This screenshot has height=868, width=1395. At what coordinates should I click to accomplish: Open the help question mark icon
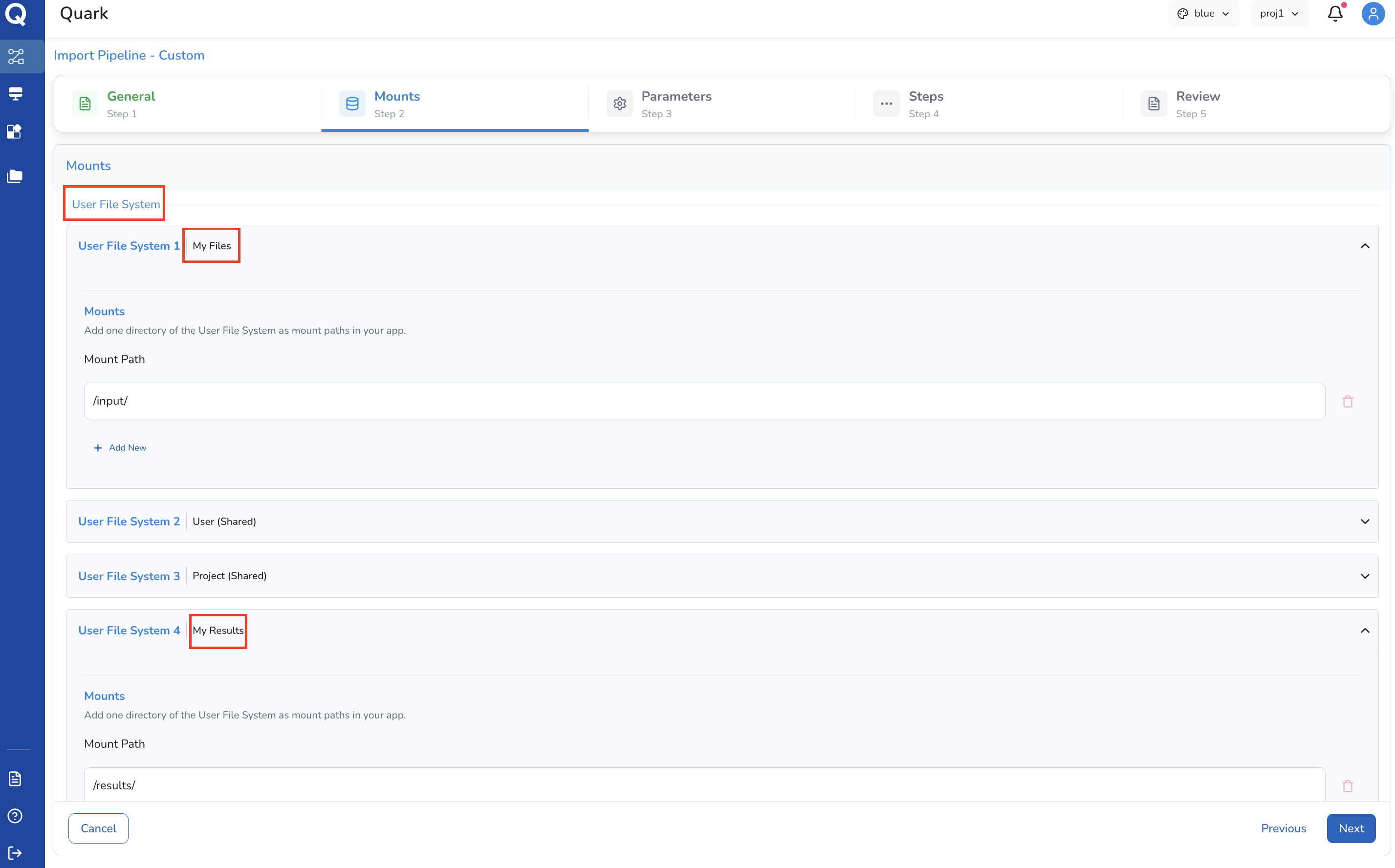(x=15, y=816)
